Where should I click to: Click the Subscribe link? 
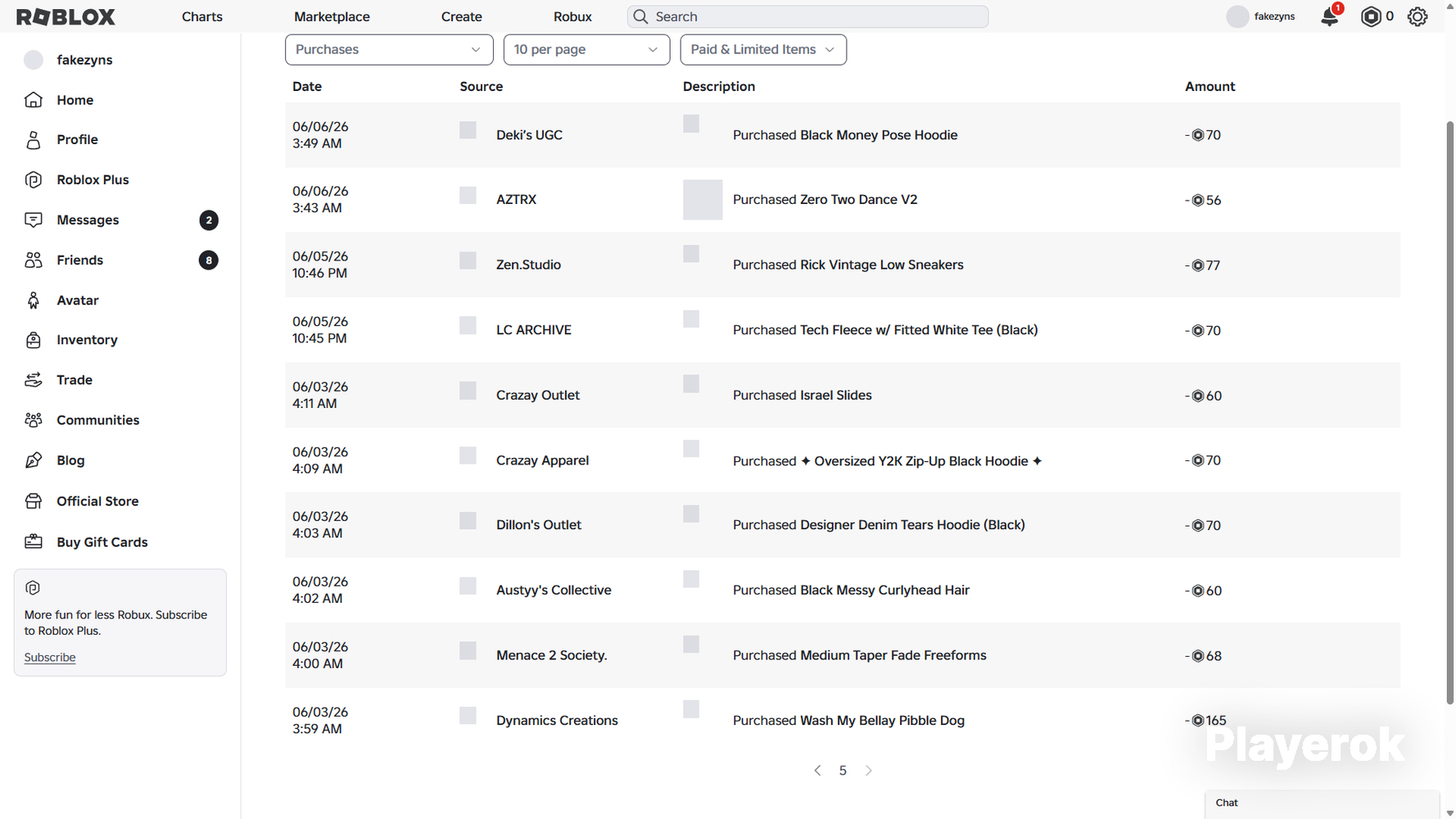(50, 658)
